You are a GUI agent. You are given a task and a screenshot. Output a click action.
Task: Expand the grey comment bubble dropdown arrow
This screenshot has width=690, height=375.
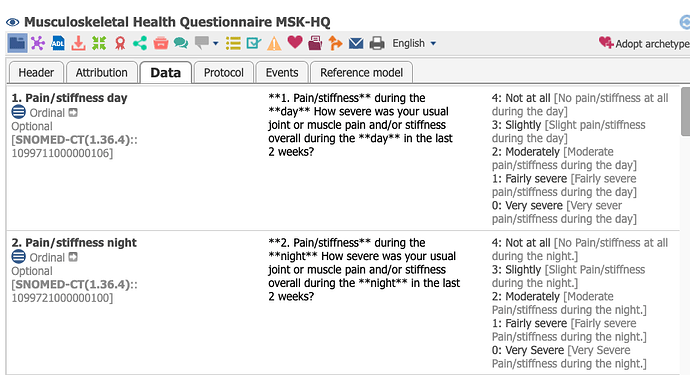tap(216, 43)
